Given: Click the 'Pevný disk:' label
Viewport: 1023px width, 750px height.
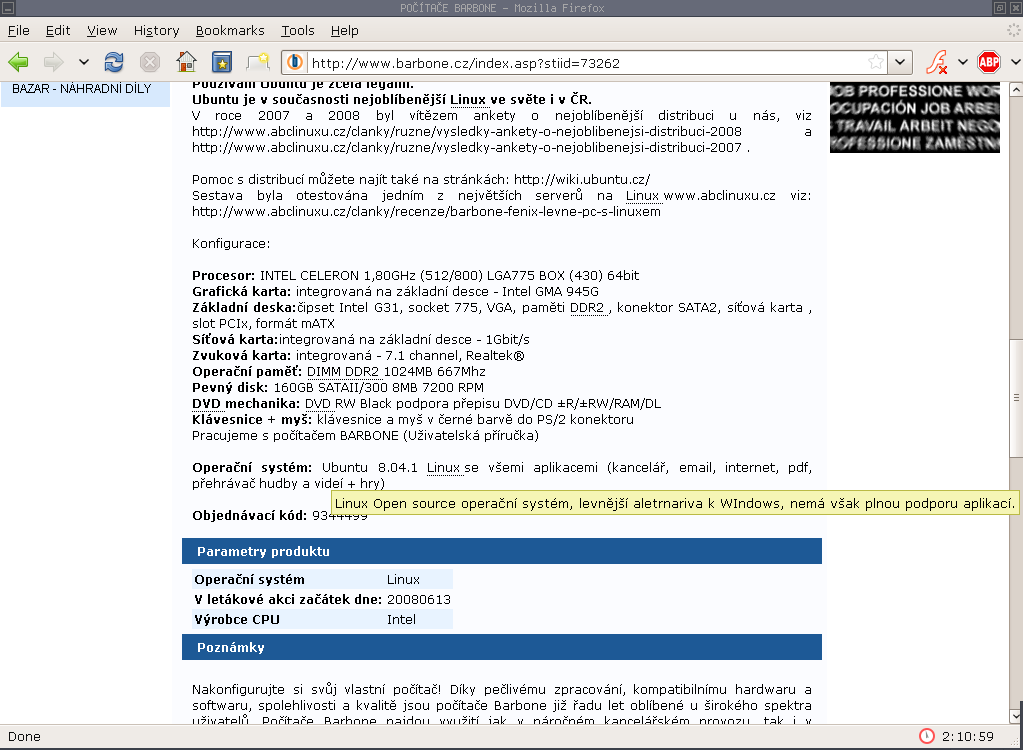Looking at the screenshot, I should point(230,387).
